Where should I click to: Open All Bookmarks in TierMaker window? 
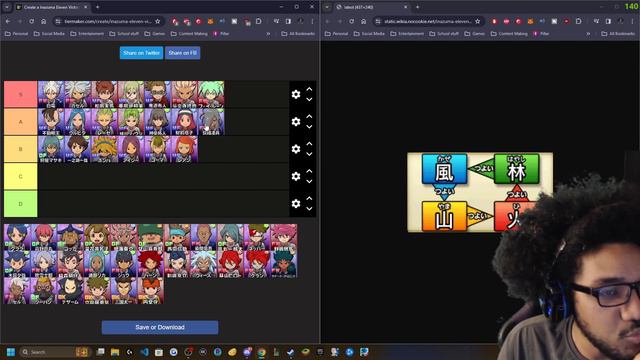tap(298, 33)
